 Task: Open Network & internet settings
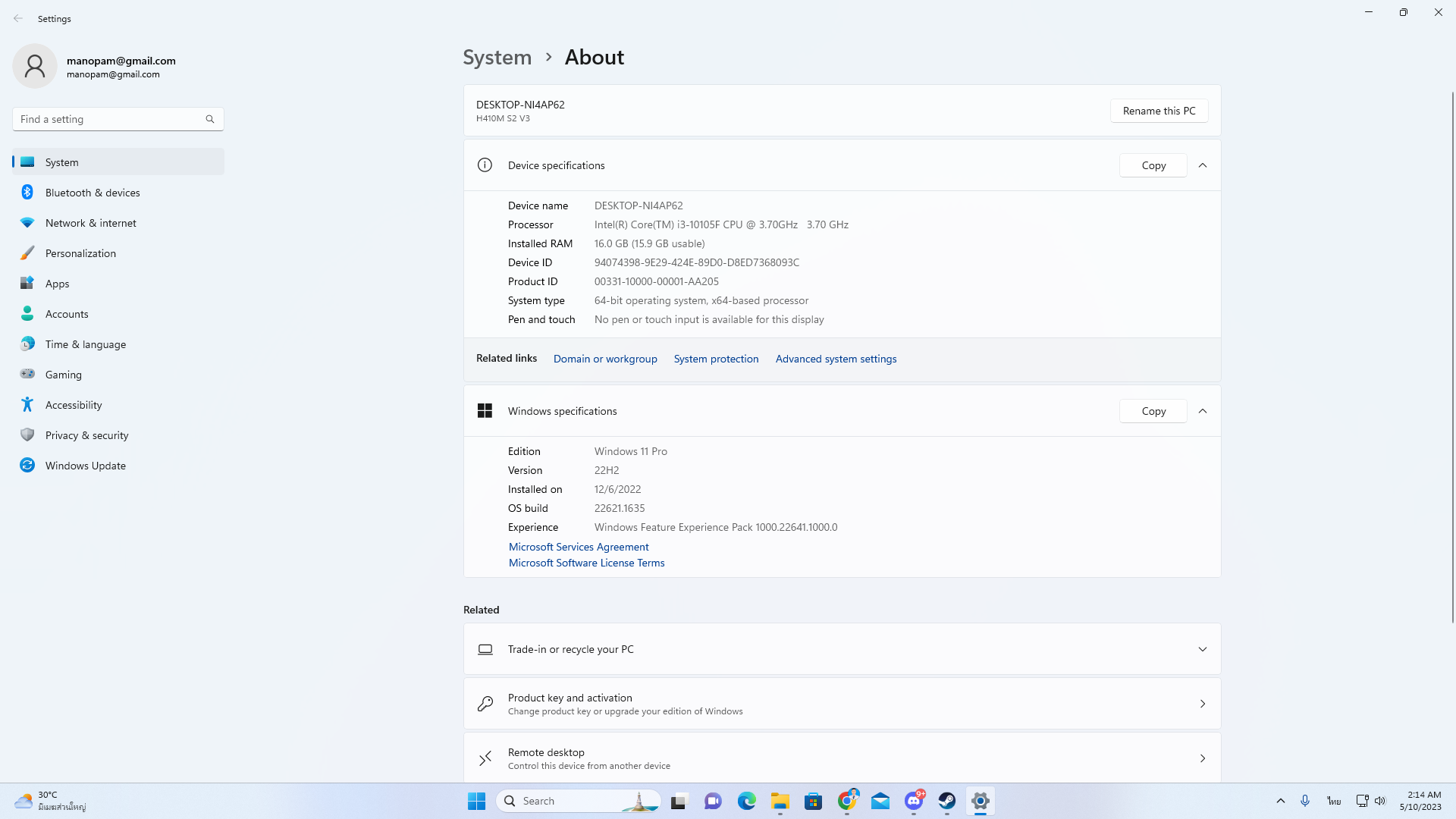[x=118, y=223]
